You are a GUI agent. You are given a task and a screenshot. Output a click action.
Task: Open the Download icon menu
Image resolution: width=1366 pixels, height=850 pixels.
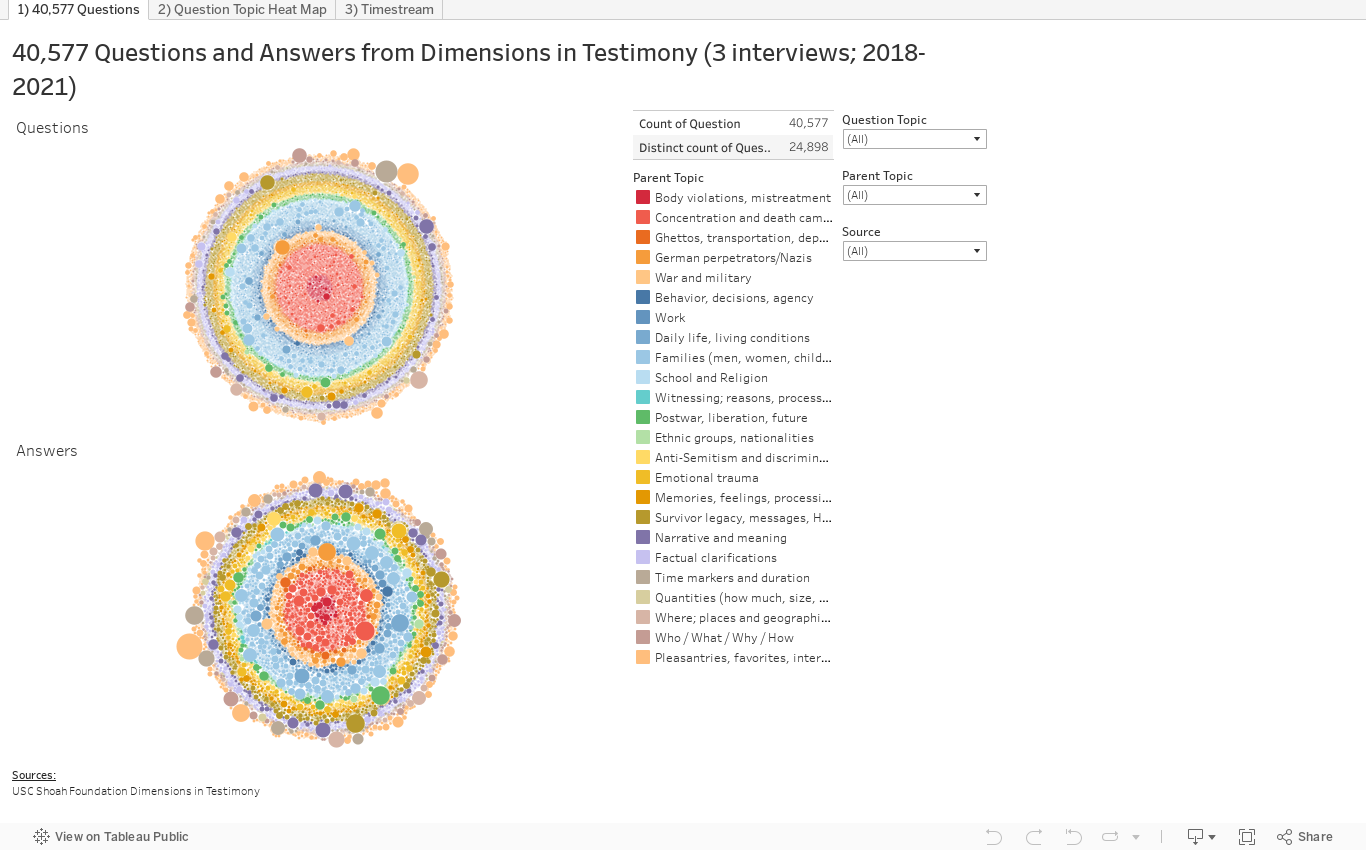pos(1201,836)
